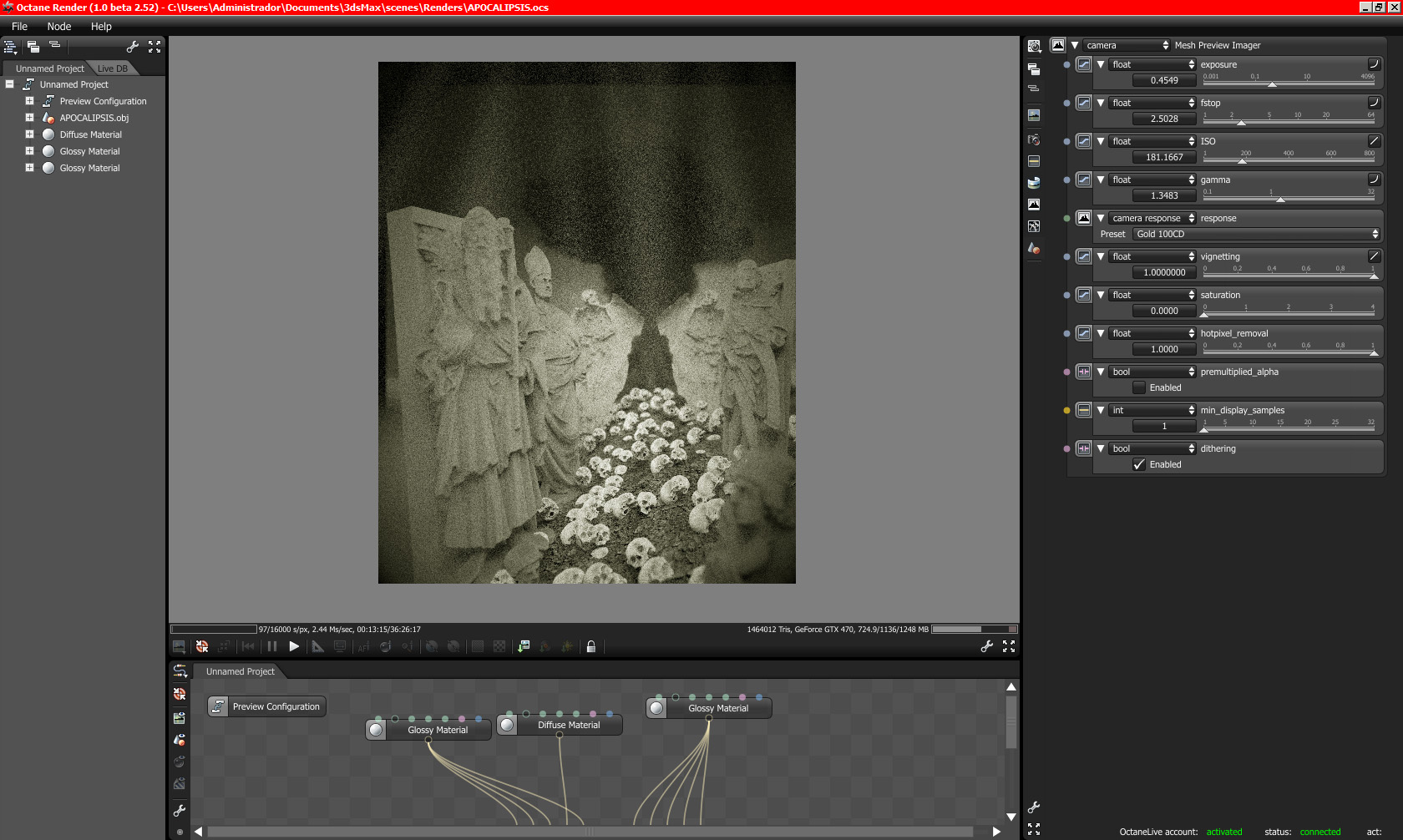
Task: Click the curve icon right of the exposure label
Action: 1374,64
